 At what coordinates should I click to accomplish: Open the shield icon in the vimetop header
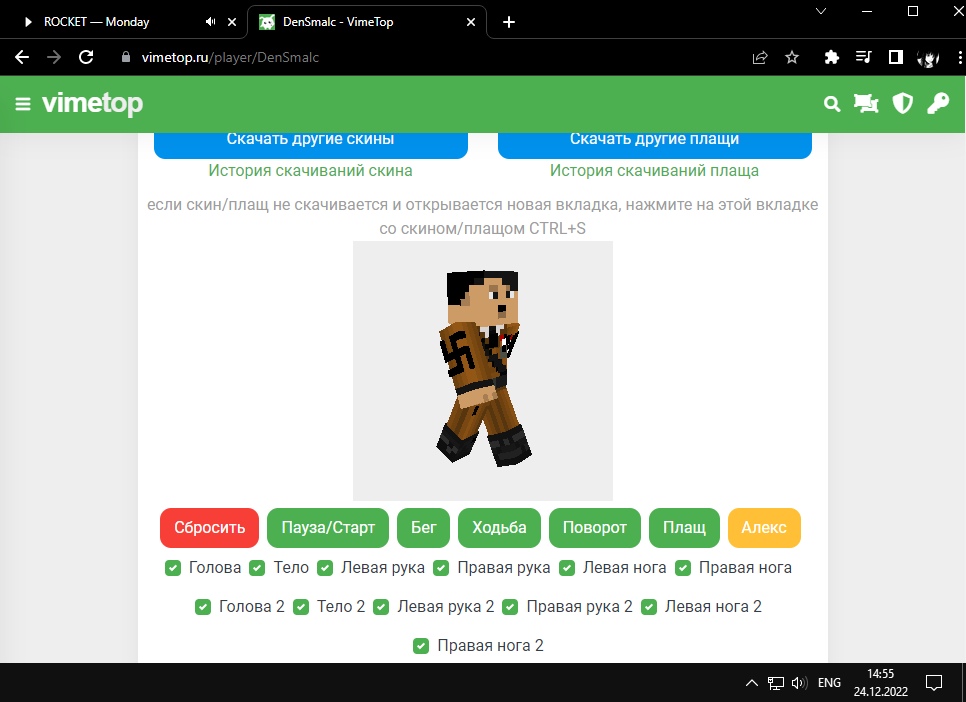point(902,104)
